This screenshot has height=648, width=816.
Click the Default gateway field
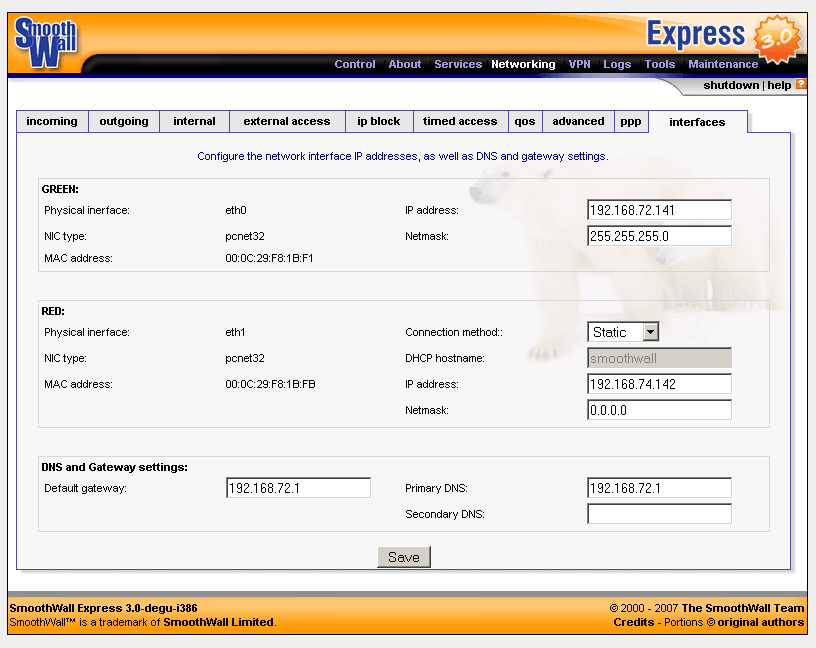(x=298, y=488)
